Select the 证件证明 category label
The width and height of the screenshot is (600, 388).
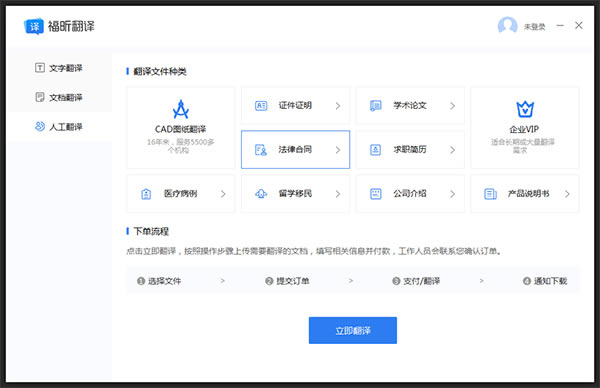click(295, 105)
